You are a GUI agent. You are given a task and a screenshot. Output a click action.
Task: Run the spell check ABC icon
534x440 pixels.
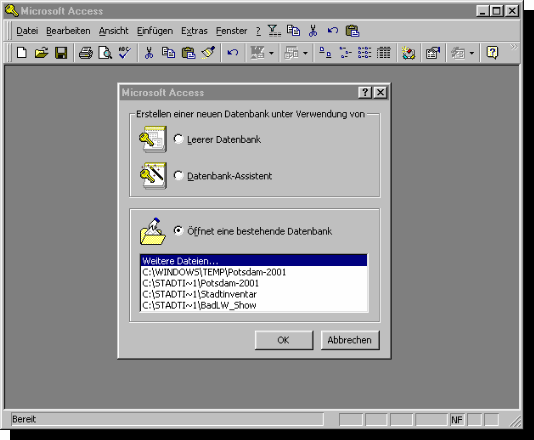tap(125, 53)
